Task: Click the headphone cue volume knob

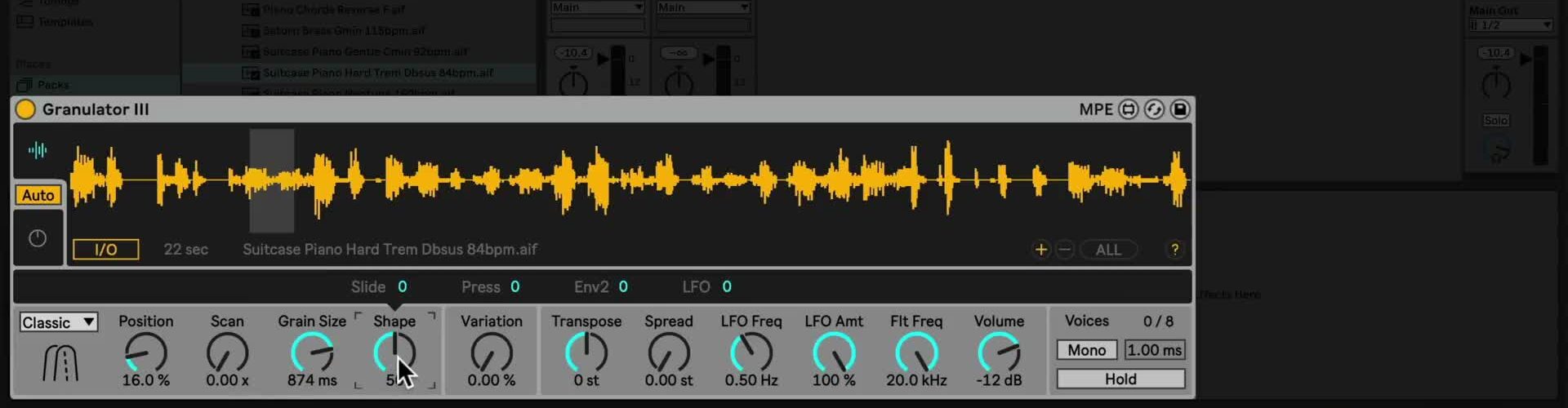Action: point(1496,149)
